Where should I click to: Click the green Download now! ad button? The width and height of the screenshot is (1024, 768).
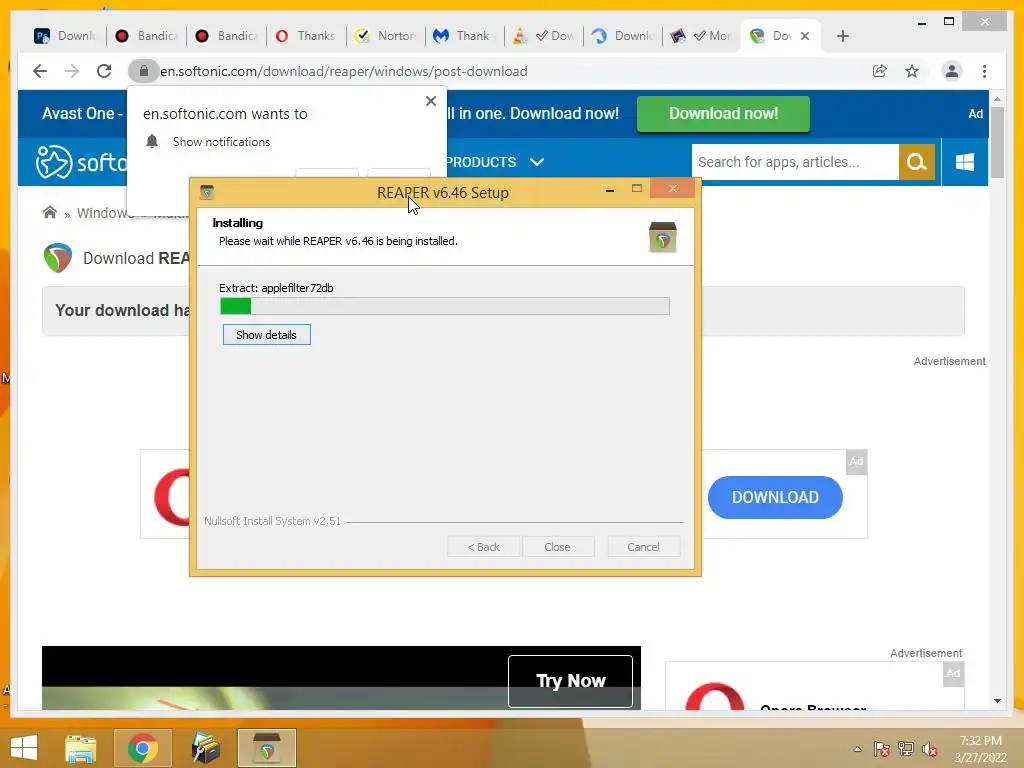pyautogui.click(x=723, y=114)
